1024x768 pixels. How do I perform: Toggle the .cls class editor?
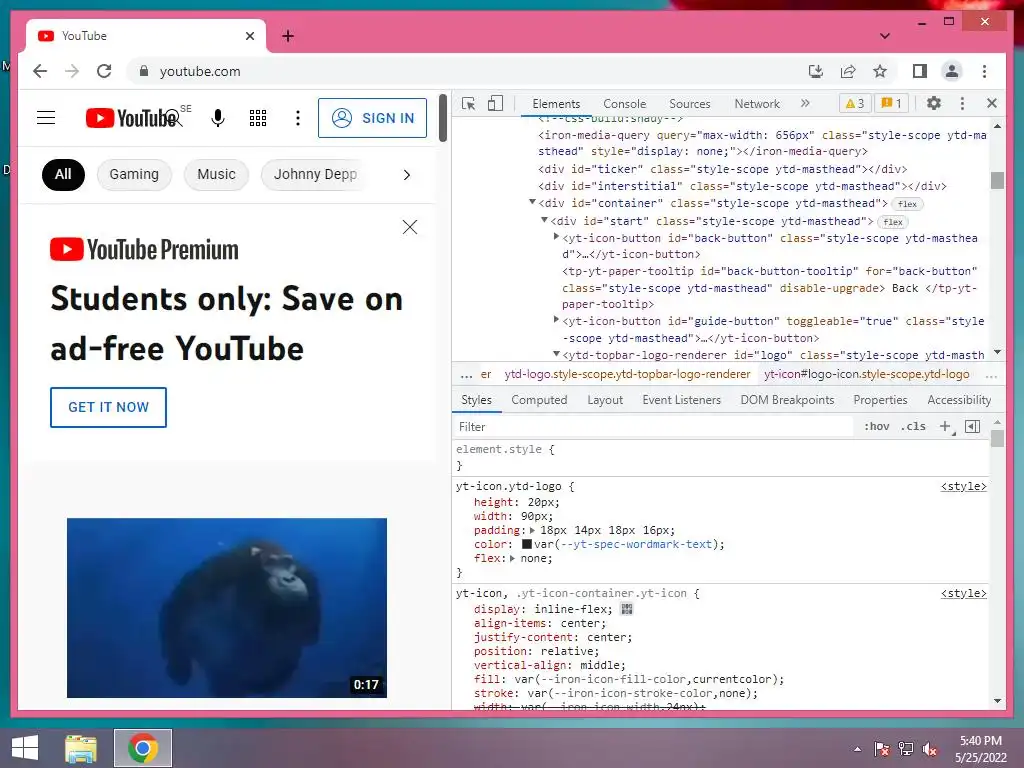(913, 426)
